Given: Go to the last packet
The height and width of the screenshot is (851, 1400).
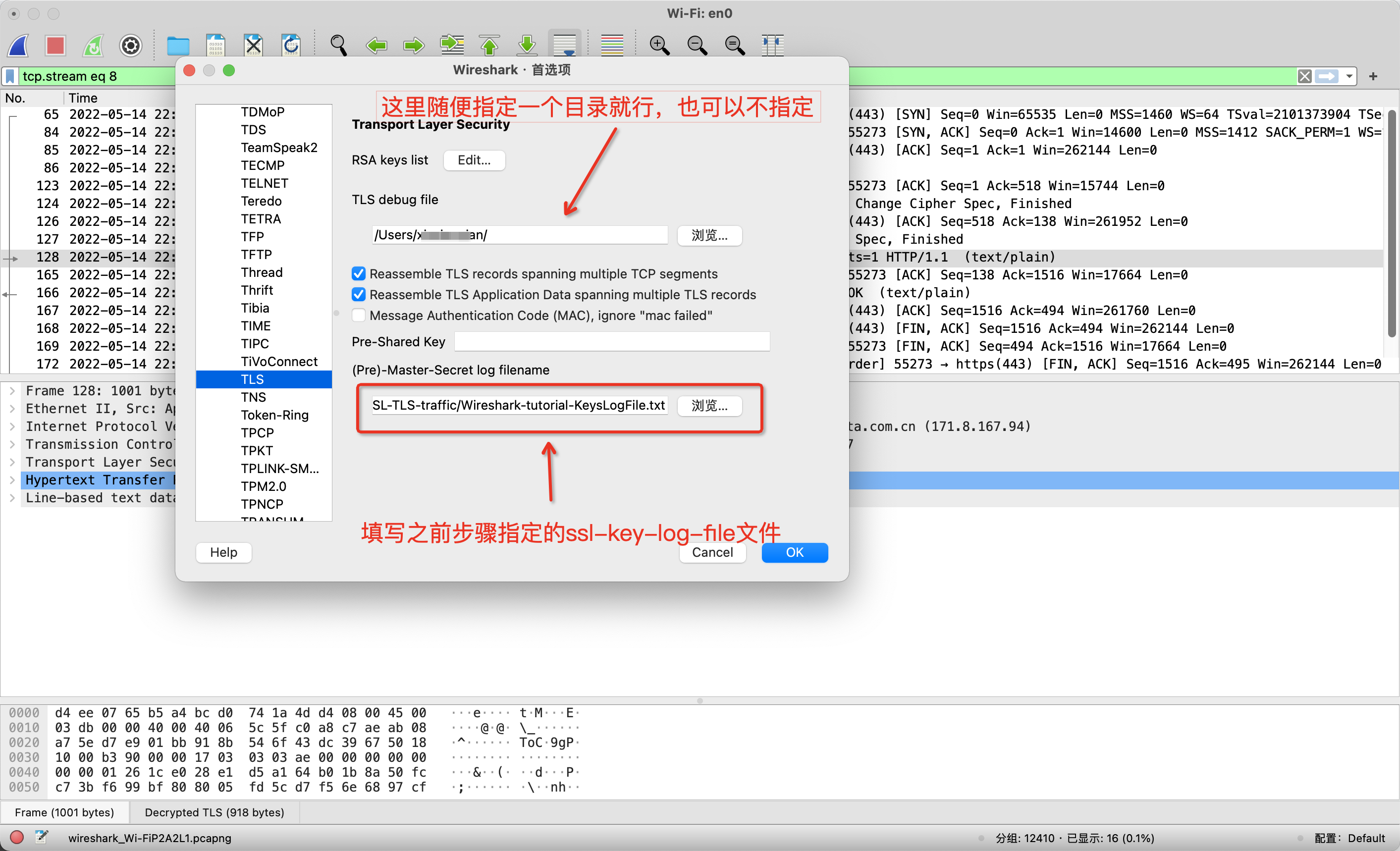Looking at the screenshot, I should [526, 46].
